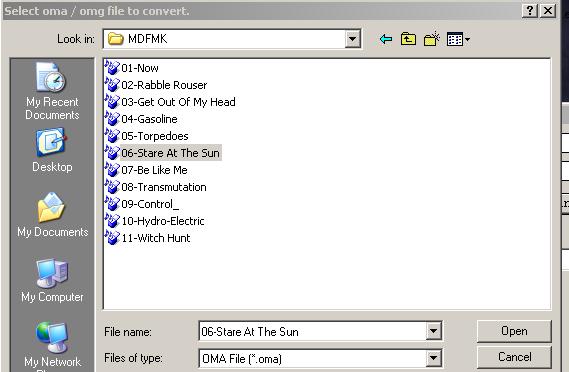This screenshot has height=372, width=569.
Task: Select the file name 04-Gasoline
Action: tap(149, 119)
